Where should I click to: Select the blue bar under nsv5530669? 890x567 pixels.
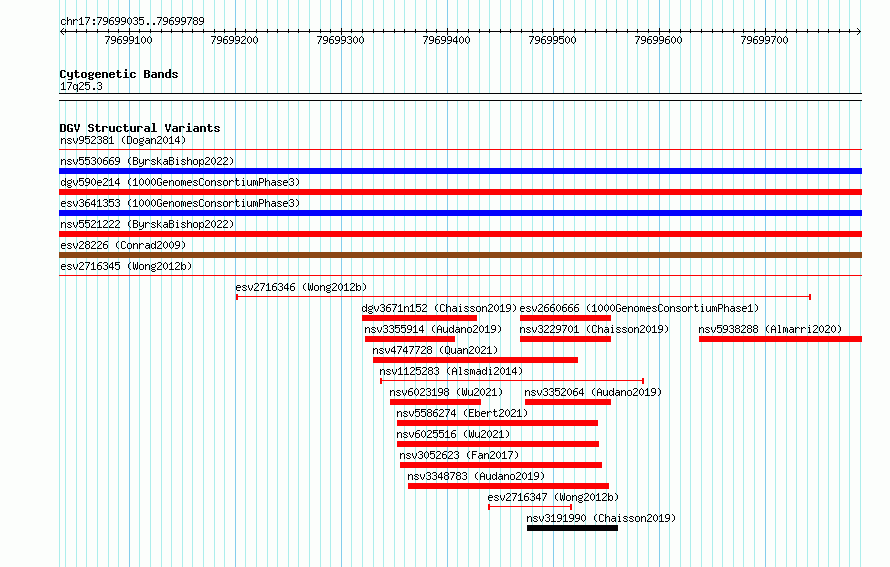point(460,171)
